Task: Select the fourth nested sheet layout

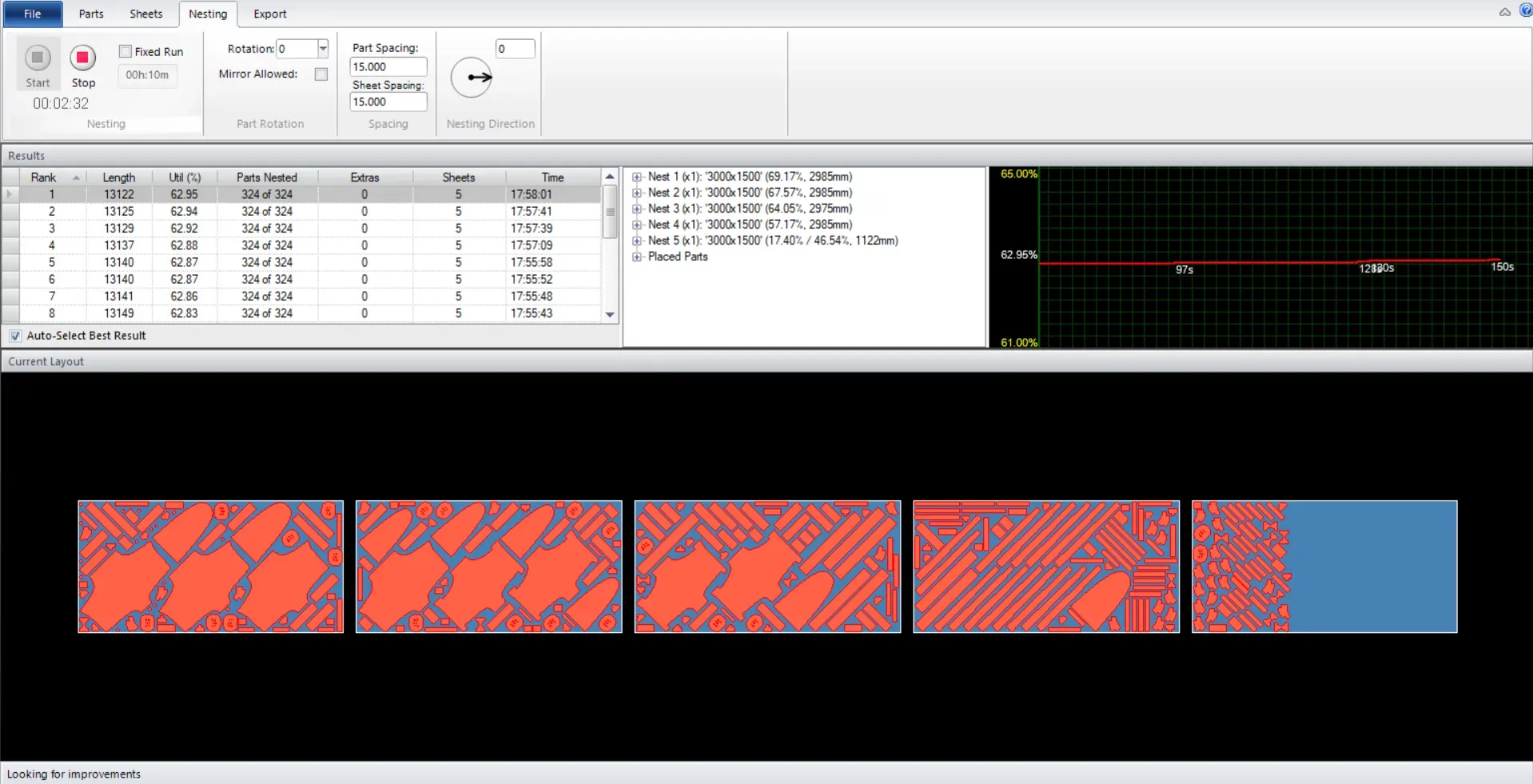Action: pos(1046,567)
